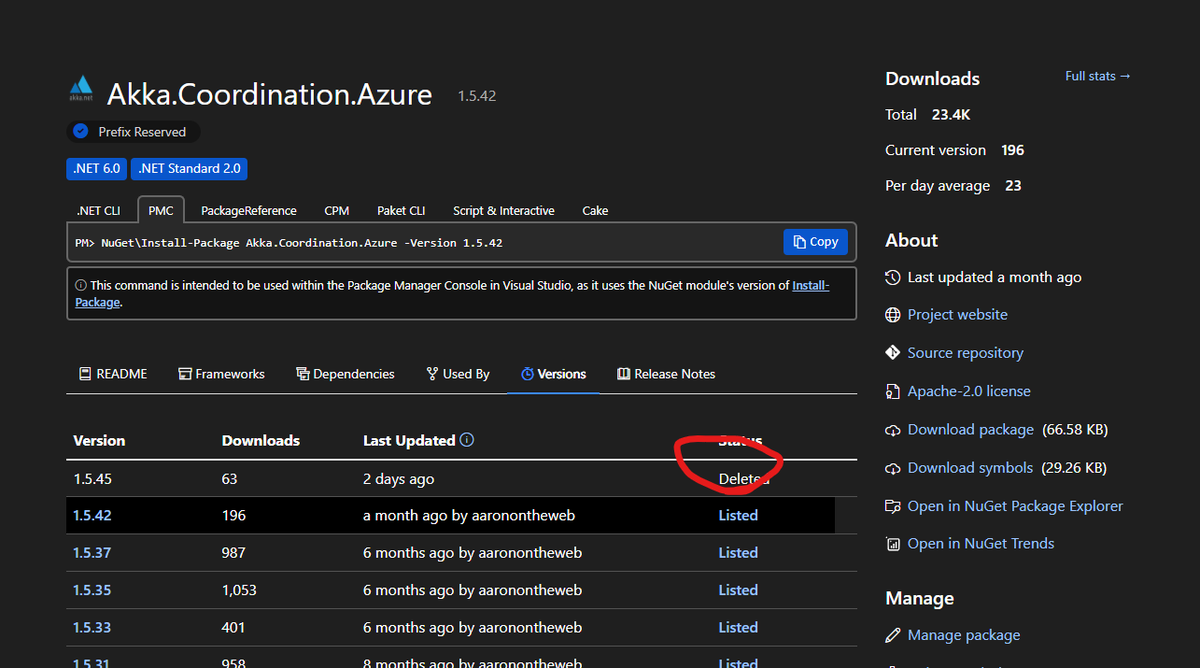Click the .NET 6.0 framework badge

click(97, 169)
